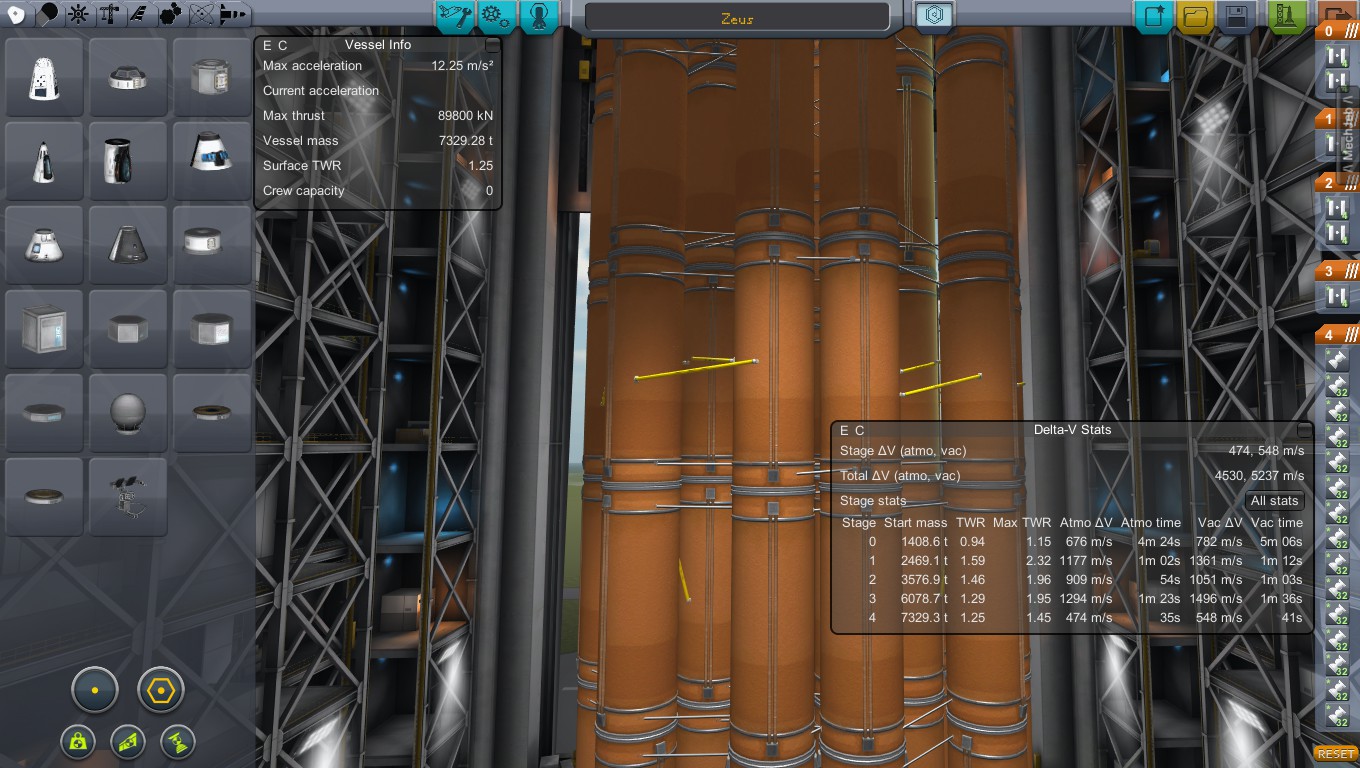1360x768 pixels.
Task: Pick the white cone pod with black dots
Action: click(43, 78)
